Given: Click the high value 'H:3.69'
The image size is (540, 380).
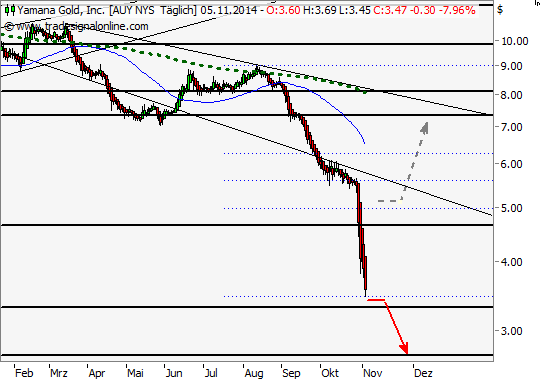Looking at the screenshot, I should [320, 10].
